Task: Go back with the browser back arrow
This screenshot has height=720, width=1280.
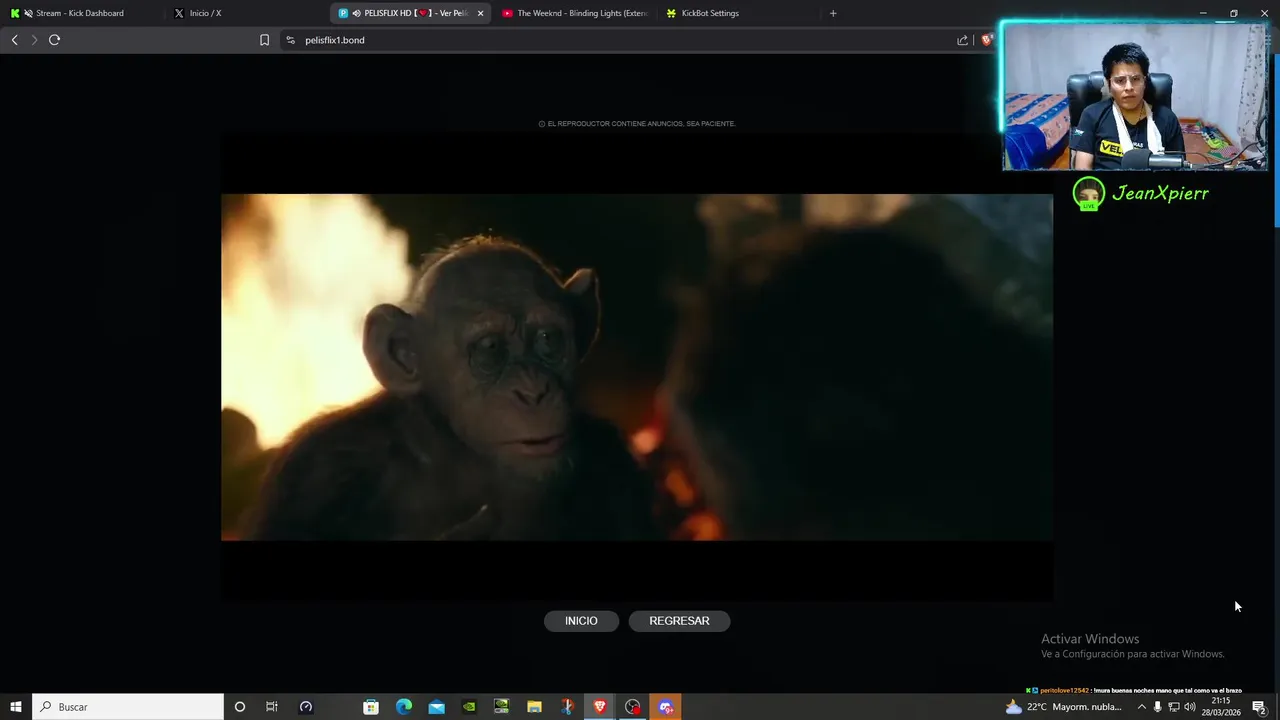Action: coord(14,40)
